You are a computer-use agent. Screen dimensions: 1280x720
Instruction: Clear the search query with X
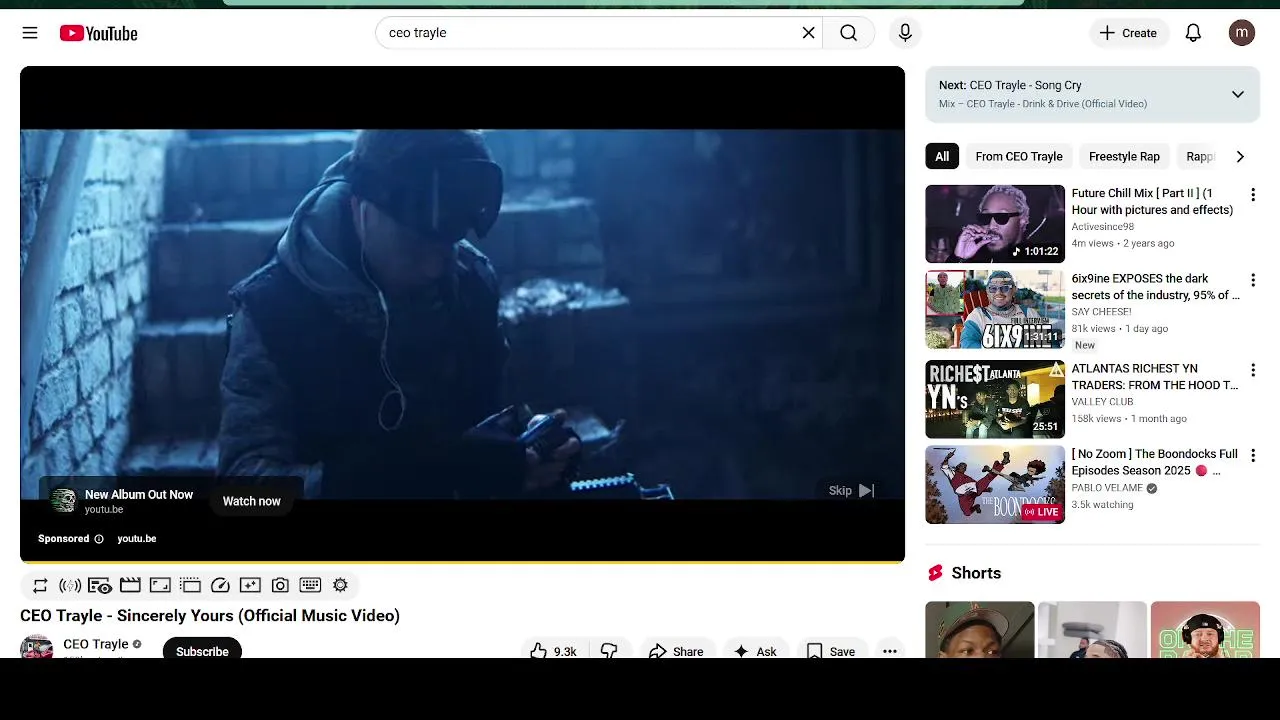pyautogui.click(x=808, y=33)
